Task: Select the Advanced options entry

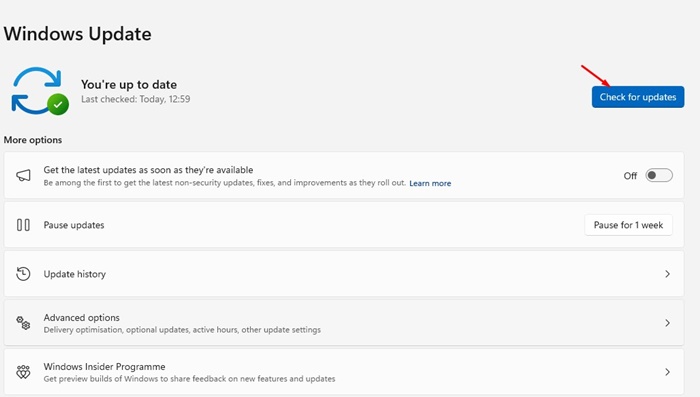Action: pyautogui.click(x=344, y=323)
